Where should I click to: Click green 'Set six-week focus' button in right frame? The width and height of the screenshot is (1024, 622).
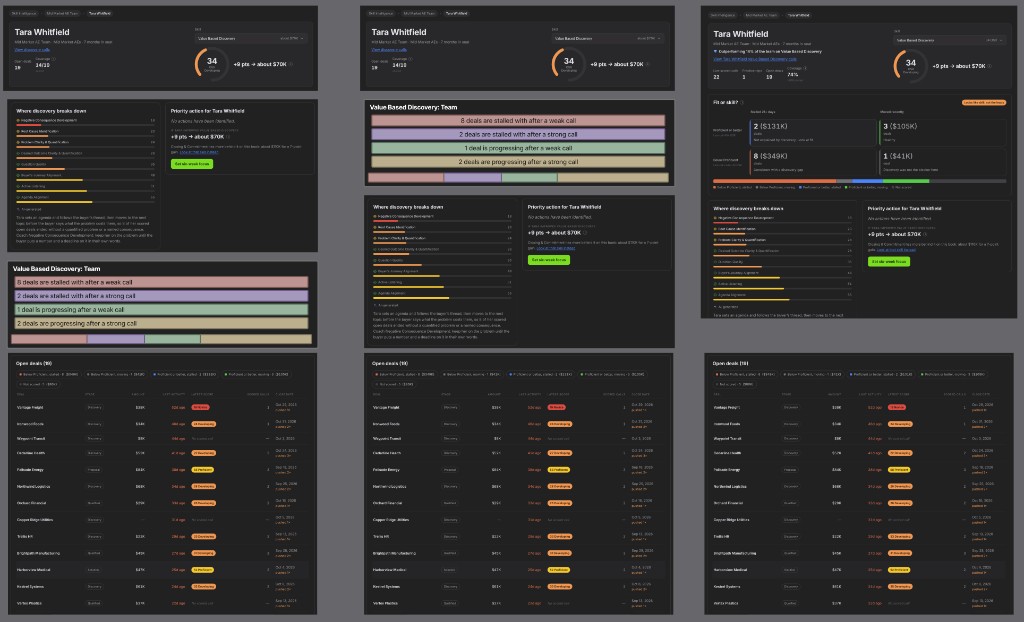[x=889, y=261]
